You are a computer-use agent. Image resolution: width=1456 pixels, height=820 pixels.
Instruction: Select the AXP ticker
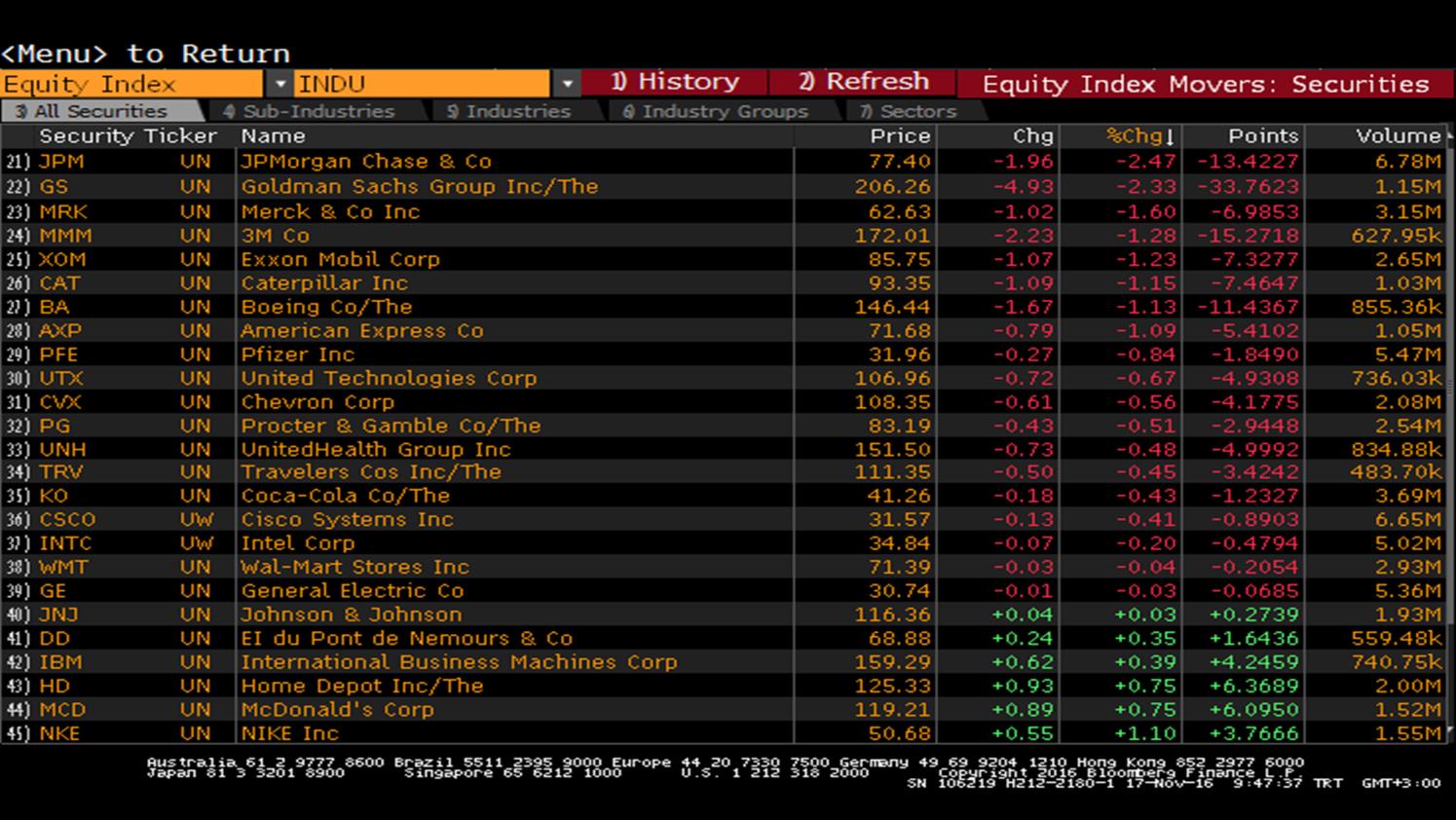click(60, 330)
